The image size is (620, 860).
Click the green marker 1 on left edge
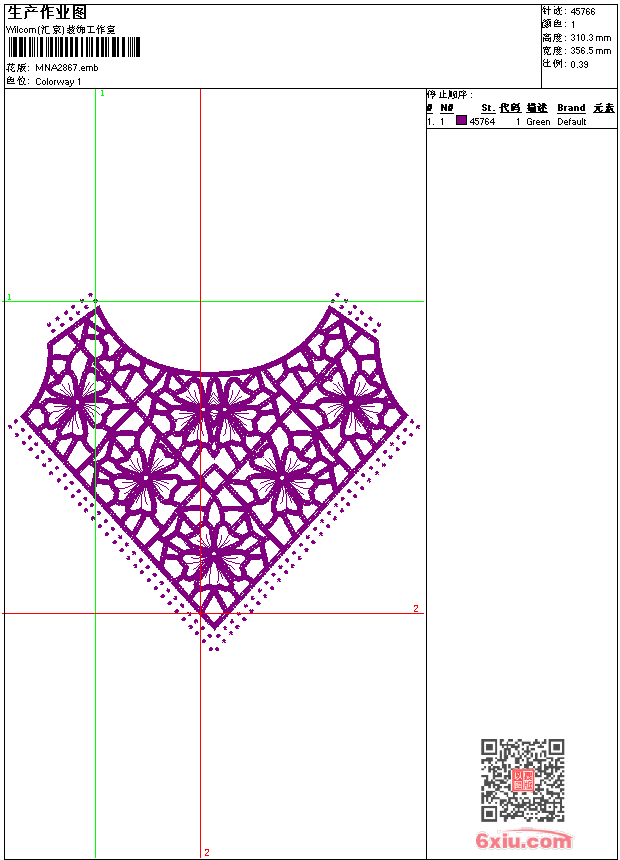click(9, 297)
